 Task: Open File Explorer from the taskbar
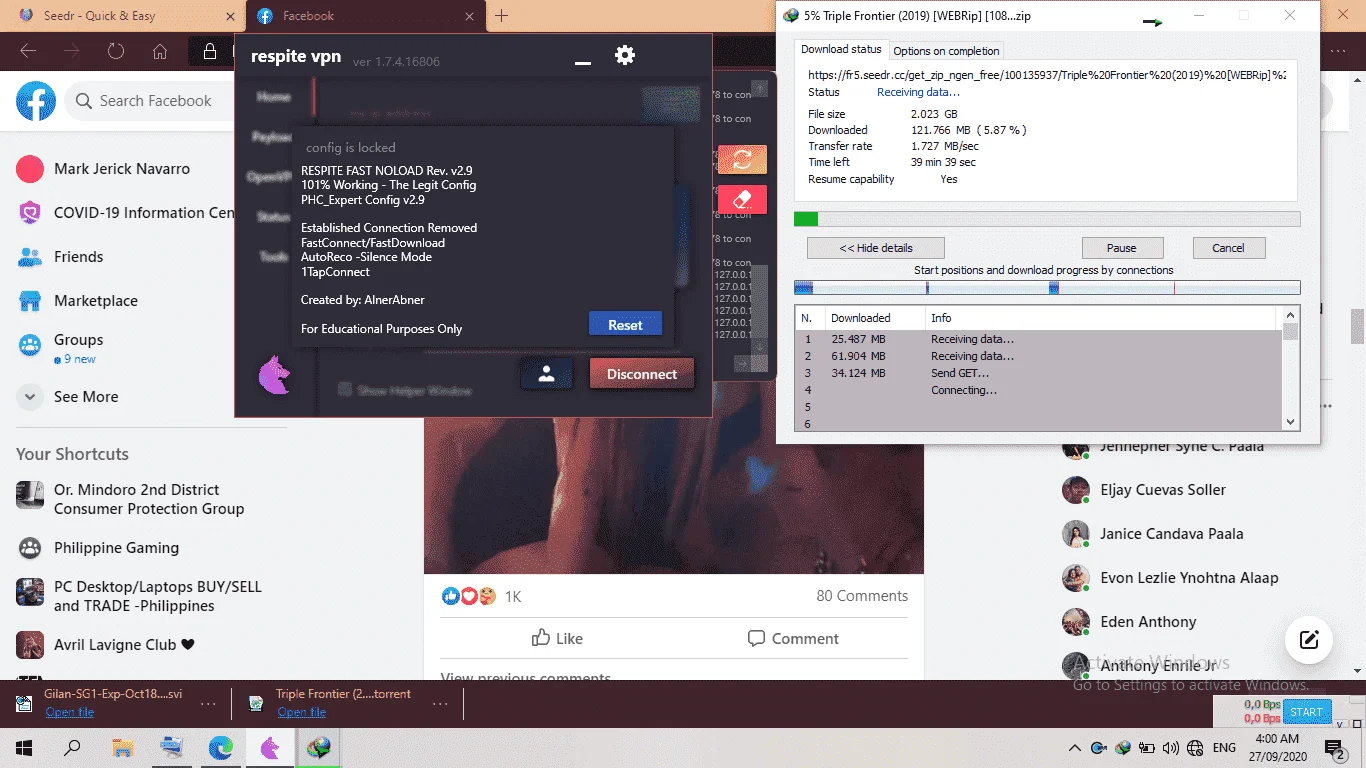point(122,748)
